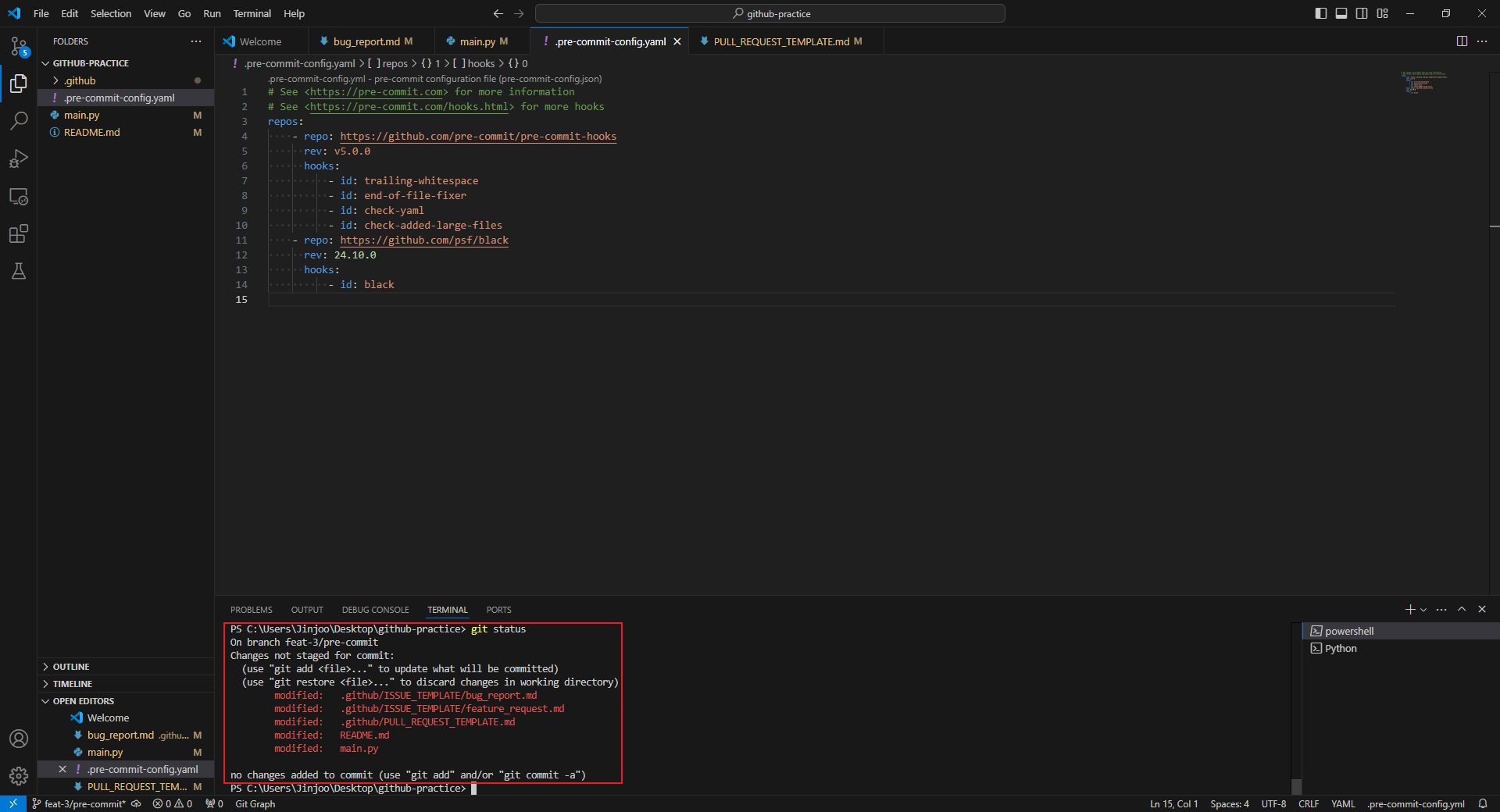Open the Selection menu
Image resolution: width=1500 pixels, height=812 pixels.
click(111, 13)
